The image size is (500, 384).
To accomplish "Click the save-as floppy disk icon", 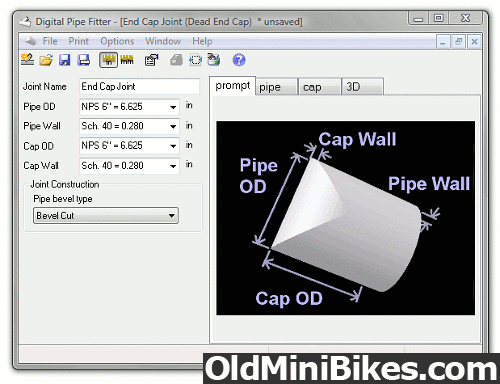I will 84,60.
